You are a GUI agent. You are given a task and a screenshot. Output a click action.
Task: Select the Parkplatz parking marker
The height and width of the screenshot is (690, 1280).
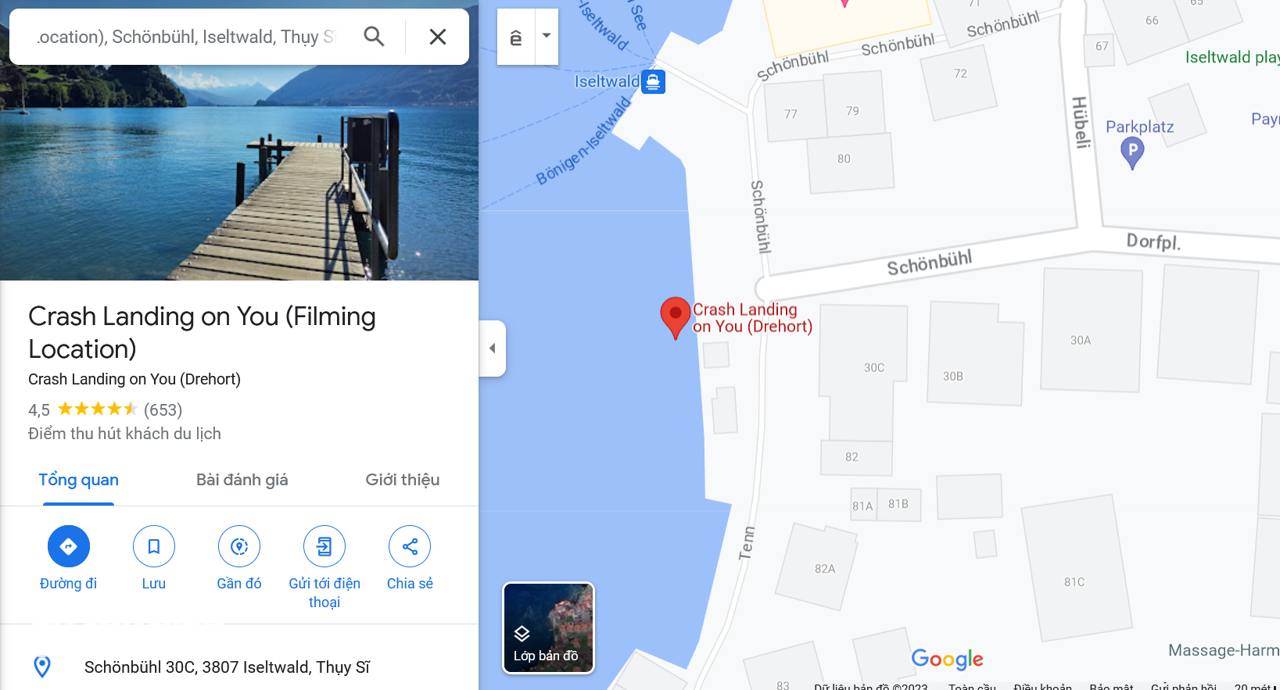tap(1132, 153)
